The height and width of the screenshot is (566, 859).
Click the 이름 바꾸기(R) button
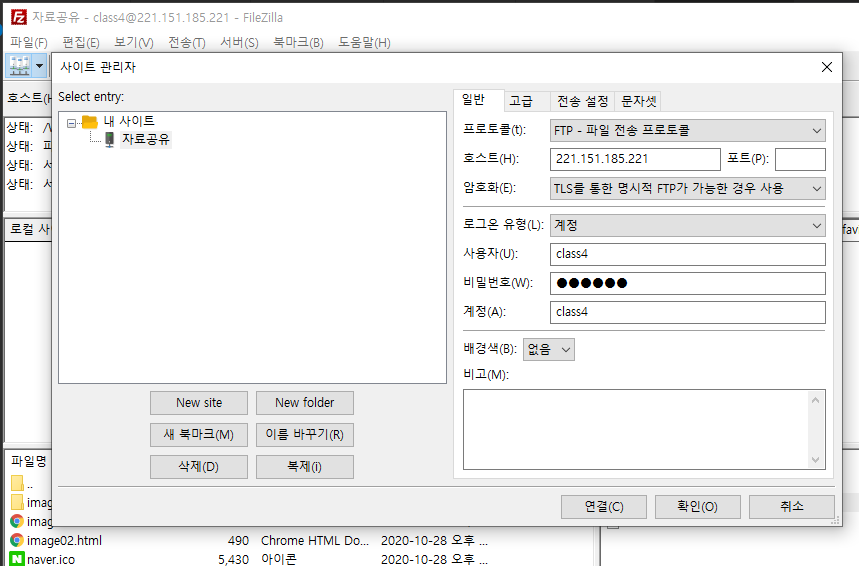(305, 434)
